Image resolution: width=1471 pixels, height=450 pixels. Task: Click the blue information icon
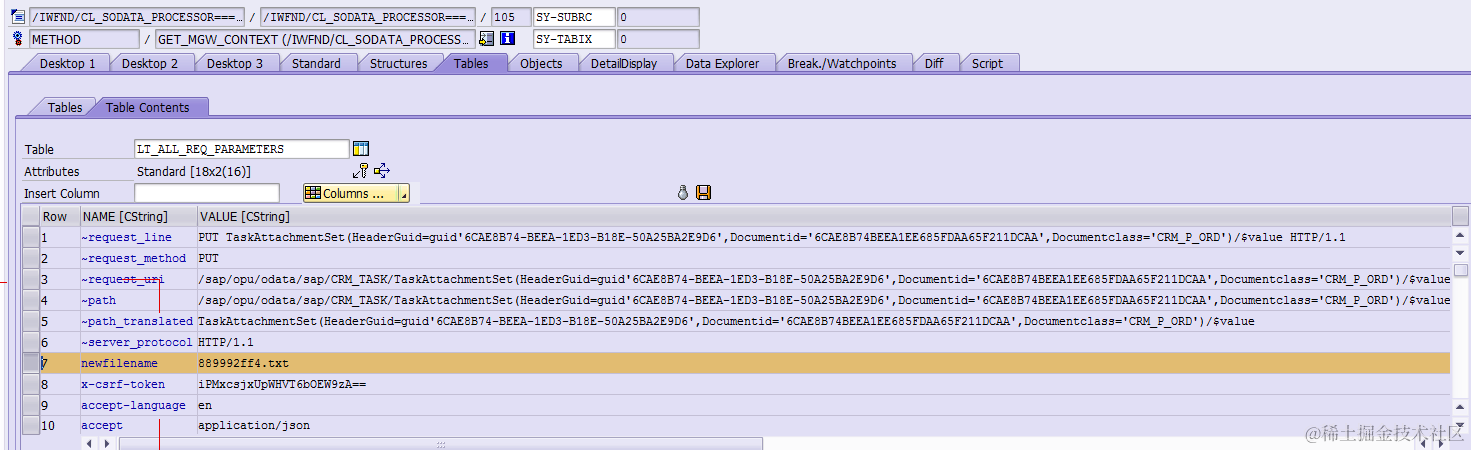click(507, 39)
